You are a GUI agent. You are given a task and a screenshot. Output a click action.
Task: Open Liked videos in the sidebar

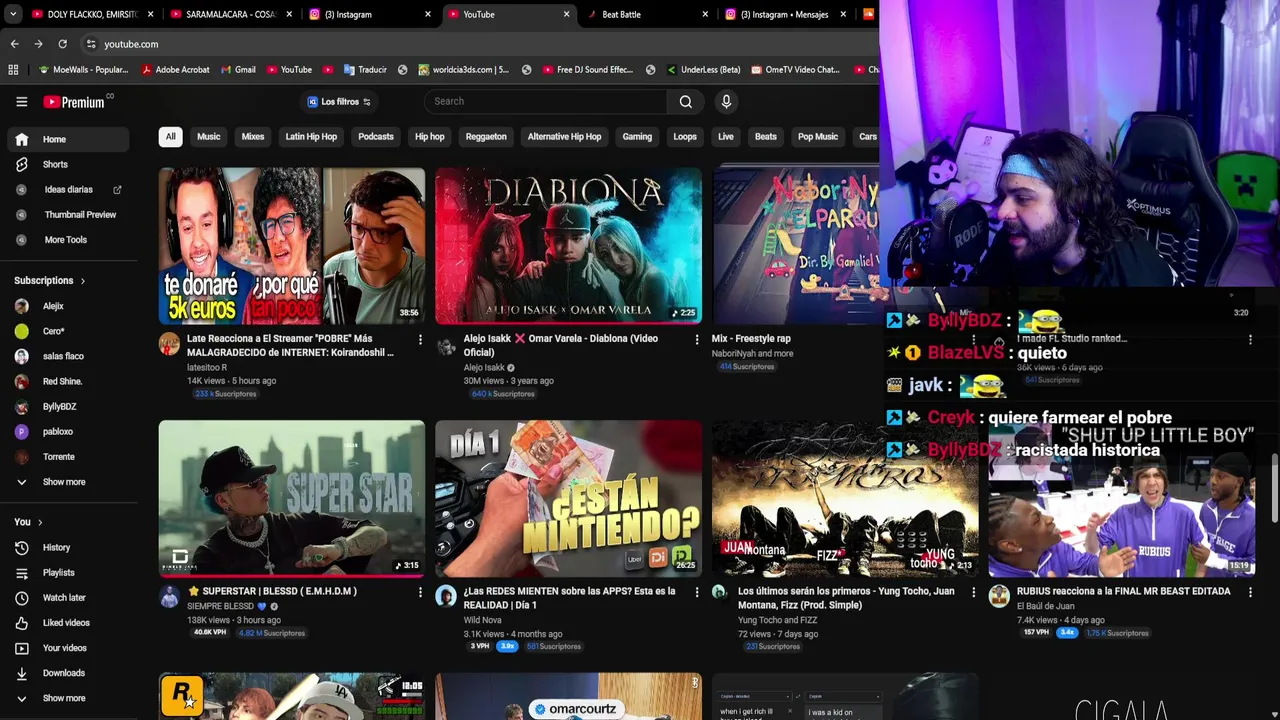pos(65,622)
